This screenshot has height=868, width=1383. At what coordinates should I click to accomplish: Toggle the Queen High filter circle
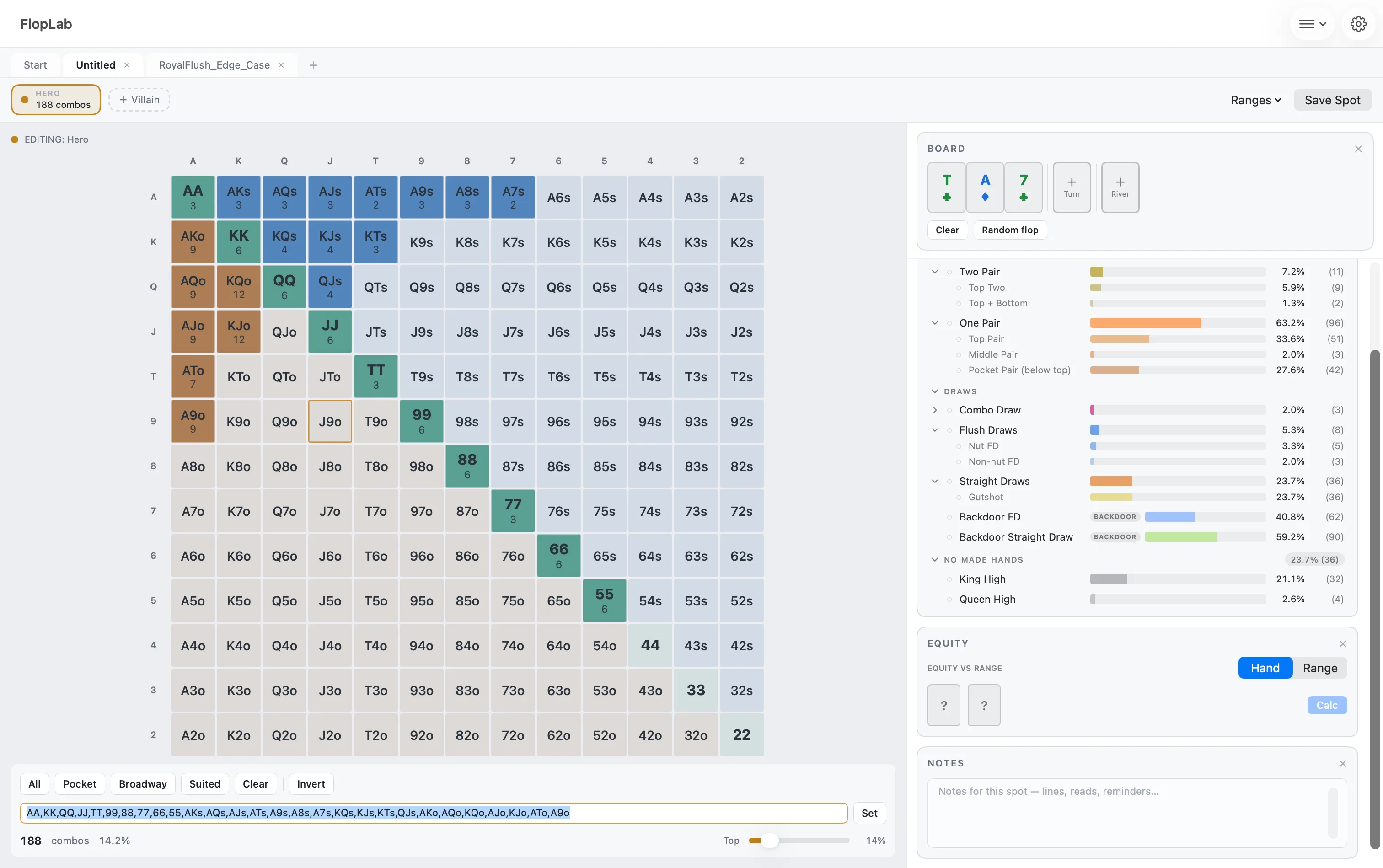949,600
